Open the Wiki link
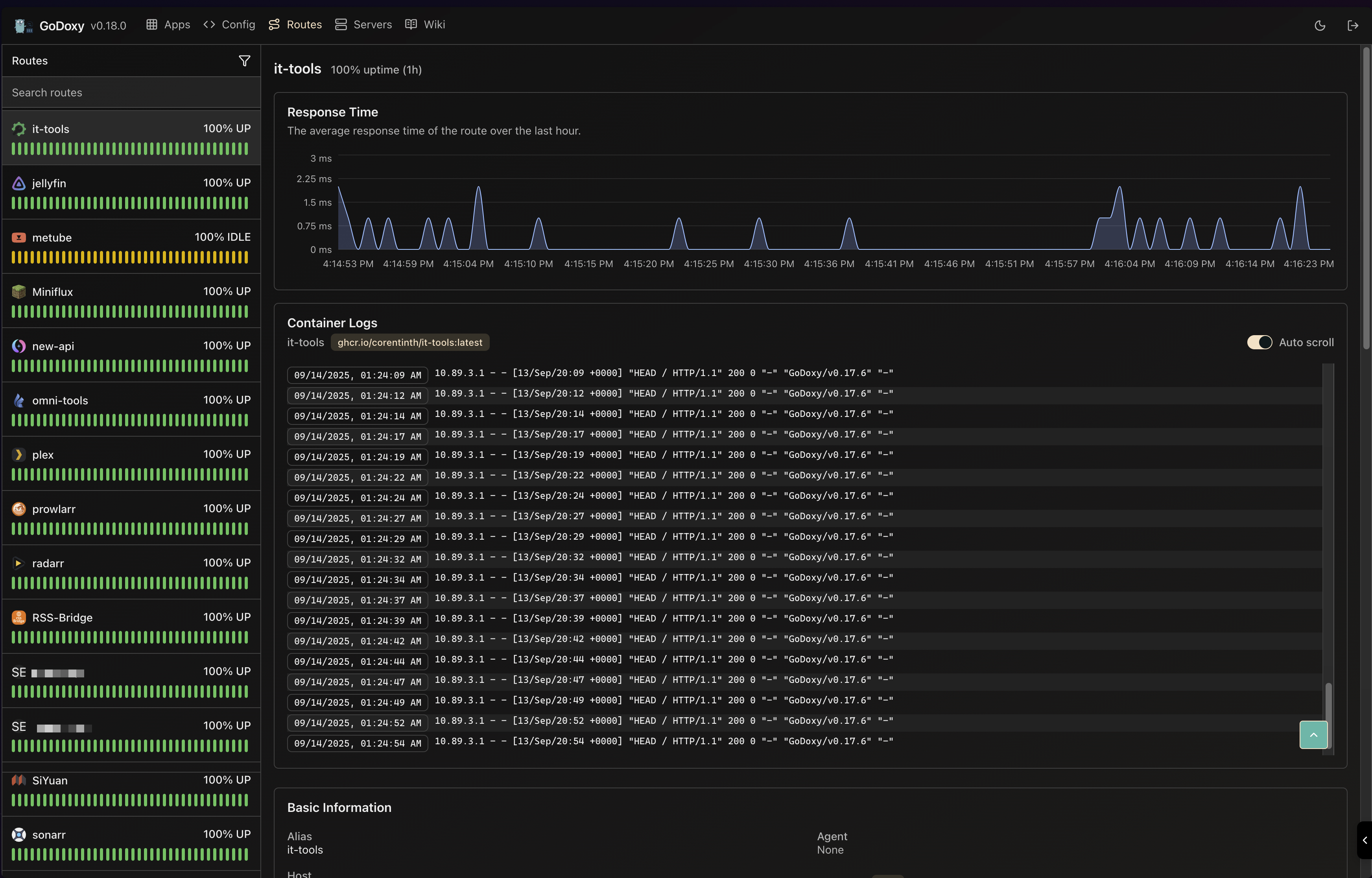This screenshot has width=1372, height=878. coord(425,24)
